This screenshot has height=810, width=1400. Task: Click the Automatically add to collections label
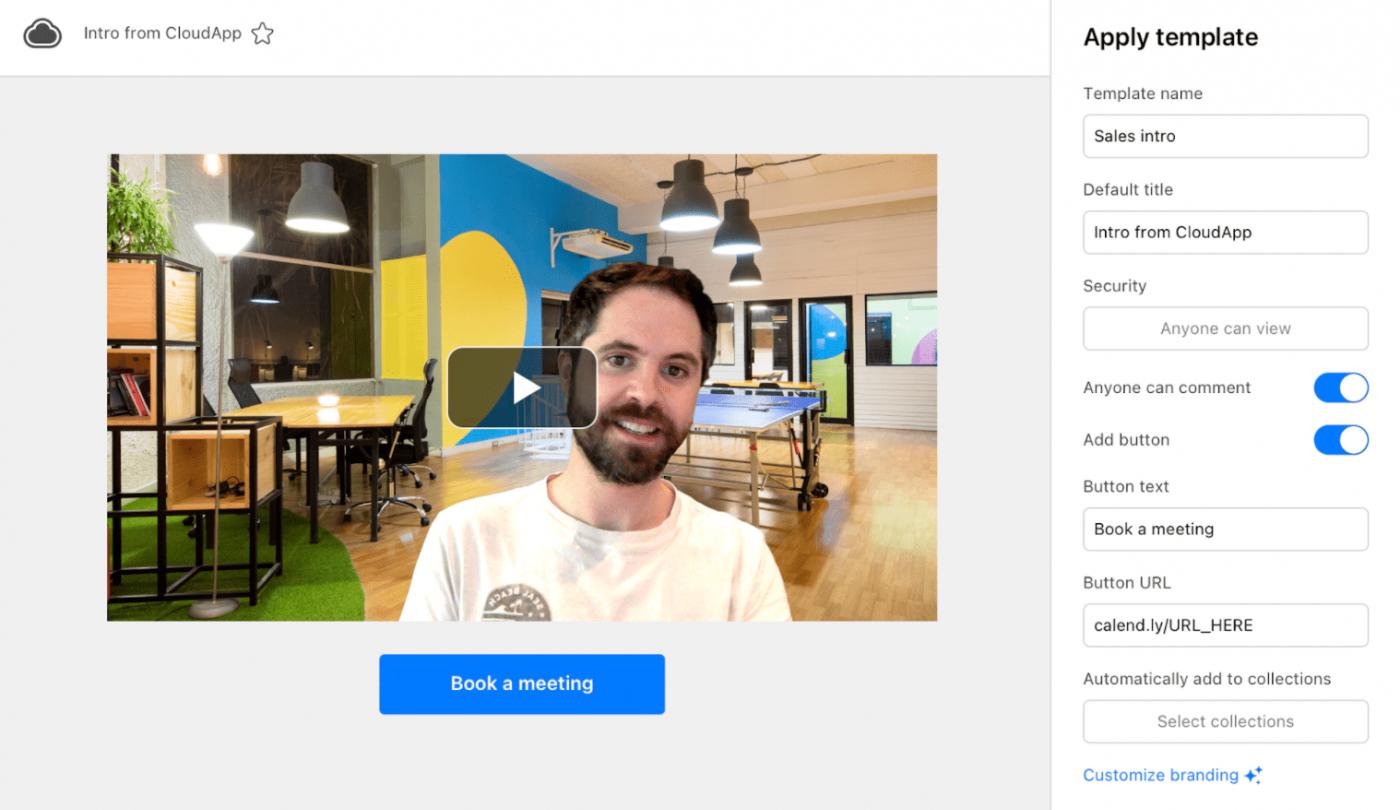pos(1207,679)
